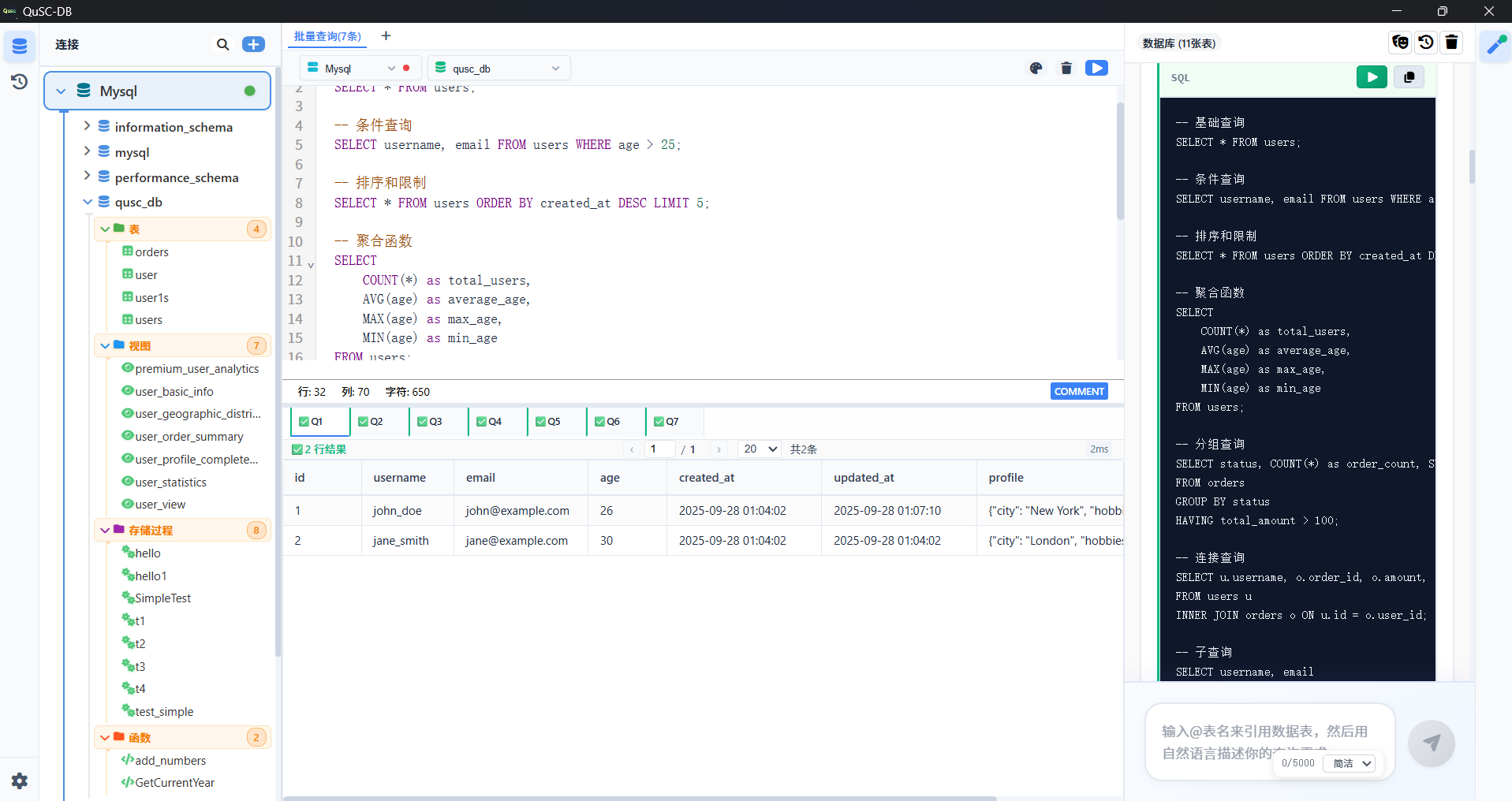Open the qusc_db database dropdown
The height and width of the screenshot is (801, 1512).
click(498, 69)
